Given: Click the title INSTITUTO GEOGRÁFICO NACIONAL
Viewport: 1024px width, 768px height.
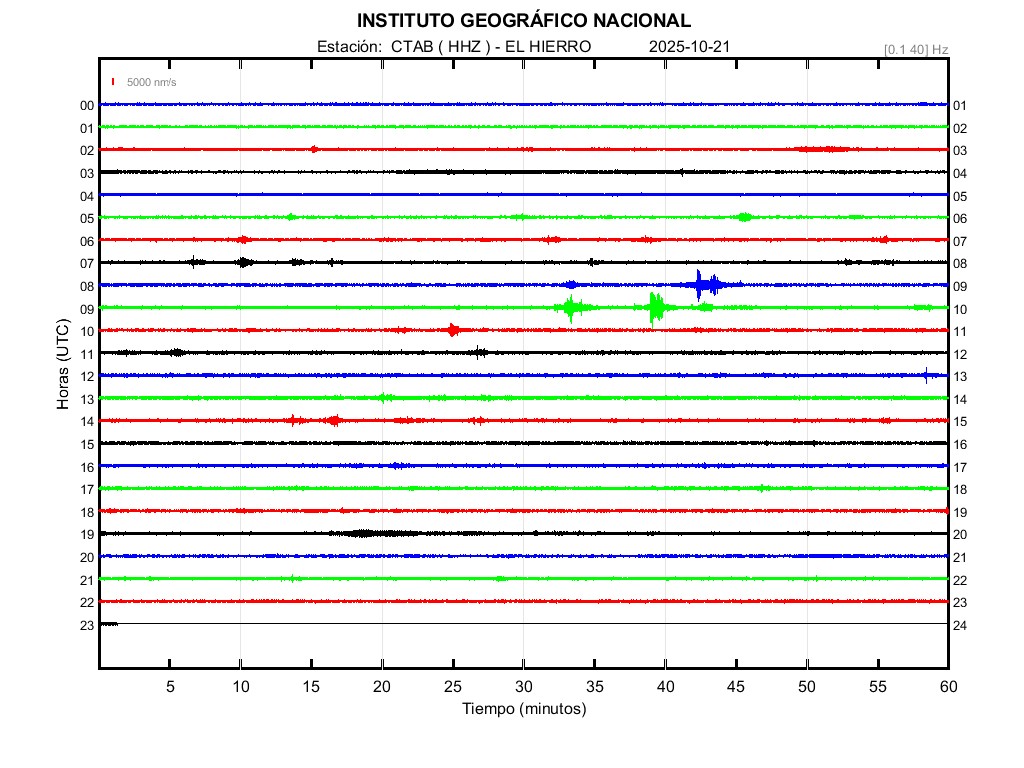Looking at the screenshot, I should coord(523,21).
